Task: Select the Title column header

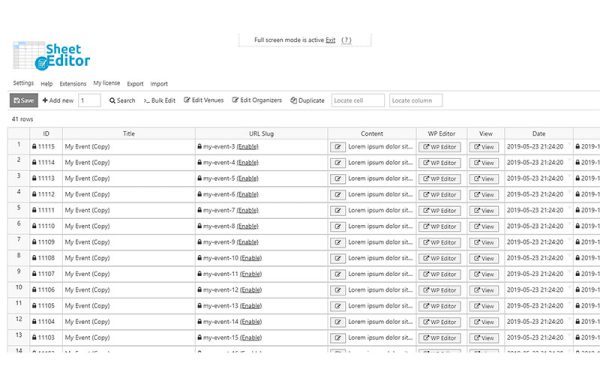Action: click(129, 134)
